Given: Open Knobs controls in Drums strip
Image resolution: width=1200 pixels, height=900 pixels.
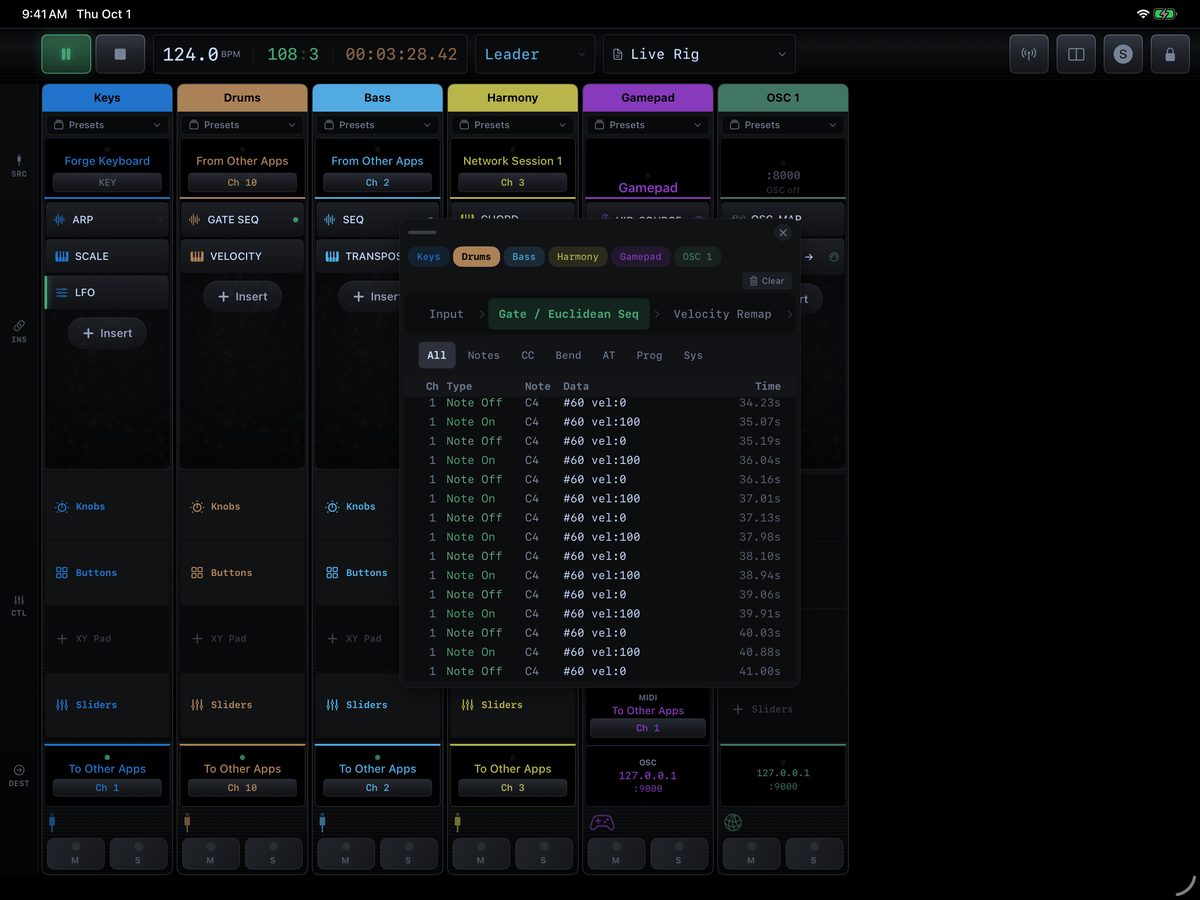Looking at the screenshot, I should pos(242,507).
